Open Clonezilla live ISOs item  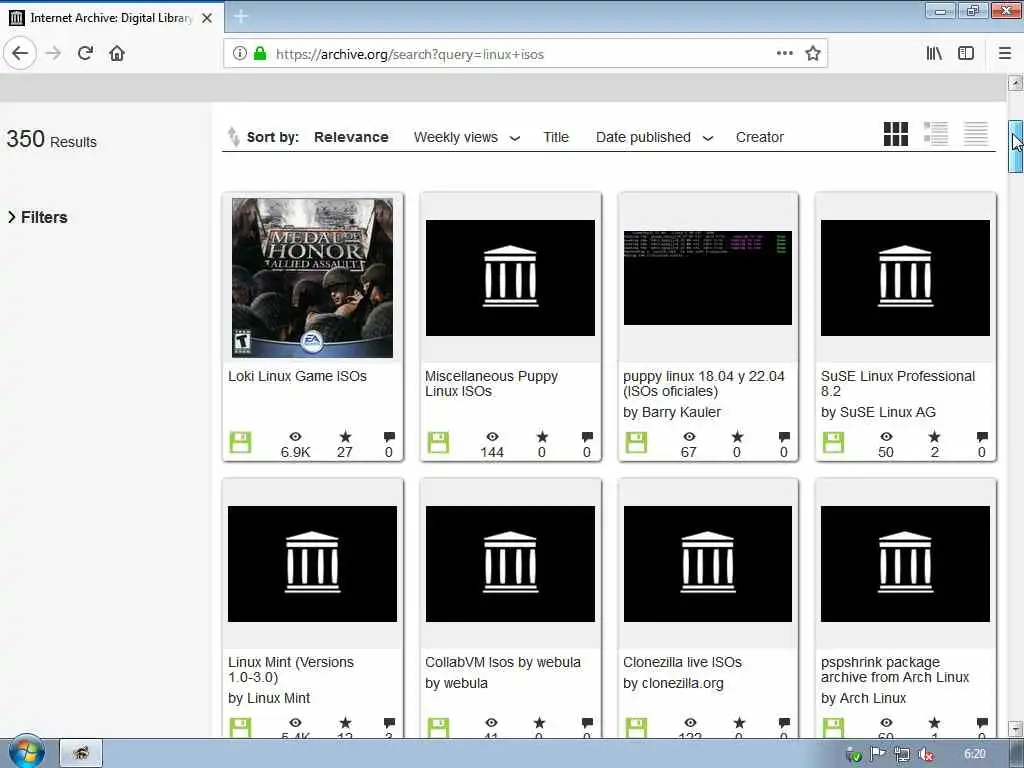(x=682, y=662)
